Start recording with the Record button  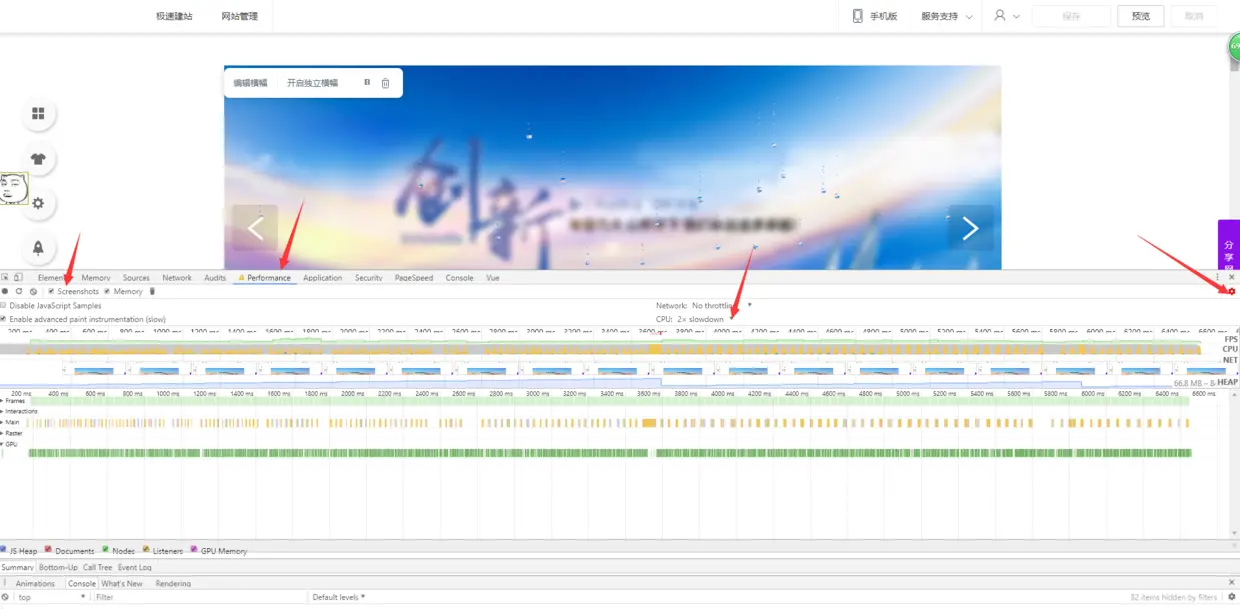[x=5, y=291]
